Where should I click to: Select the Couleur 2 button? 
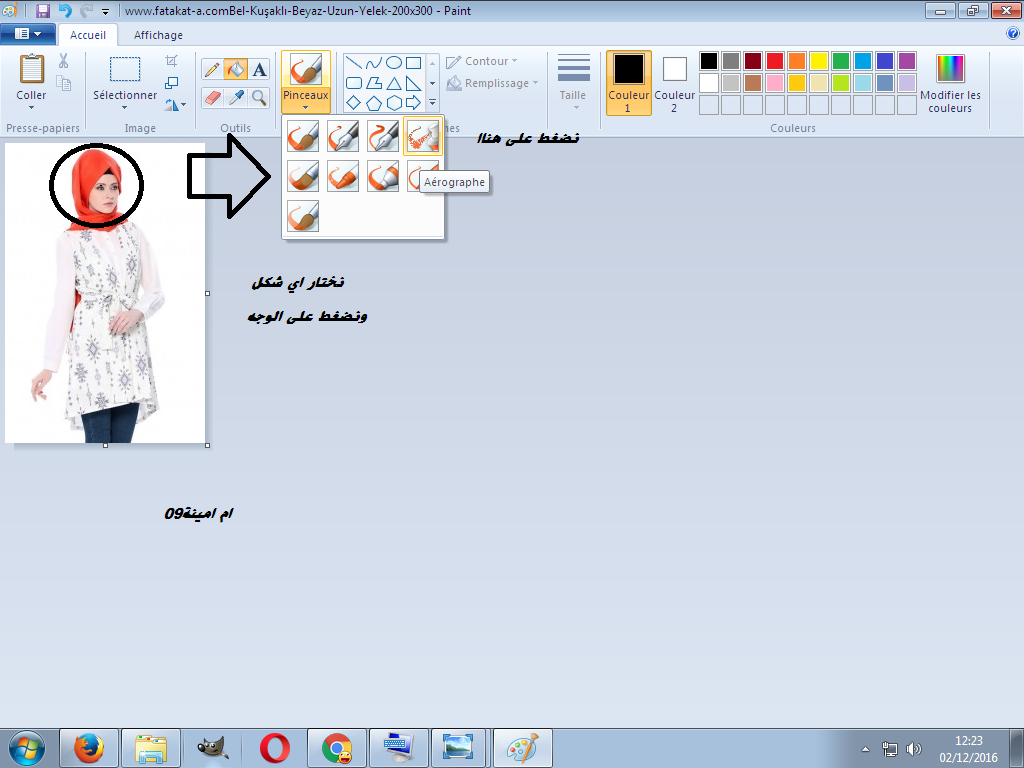675,84
